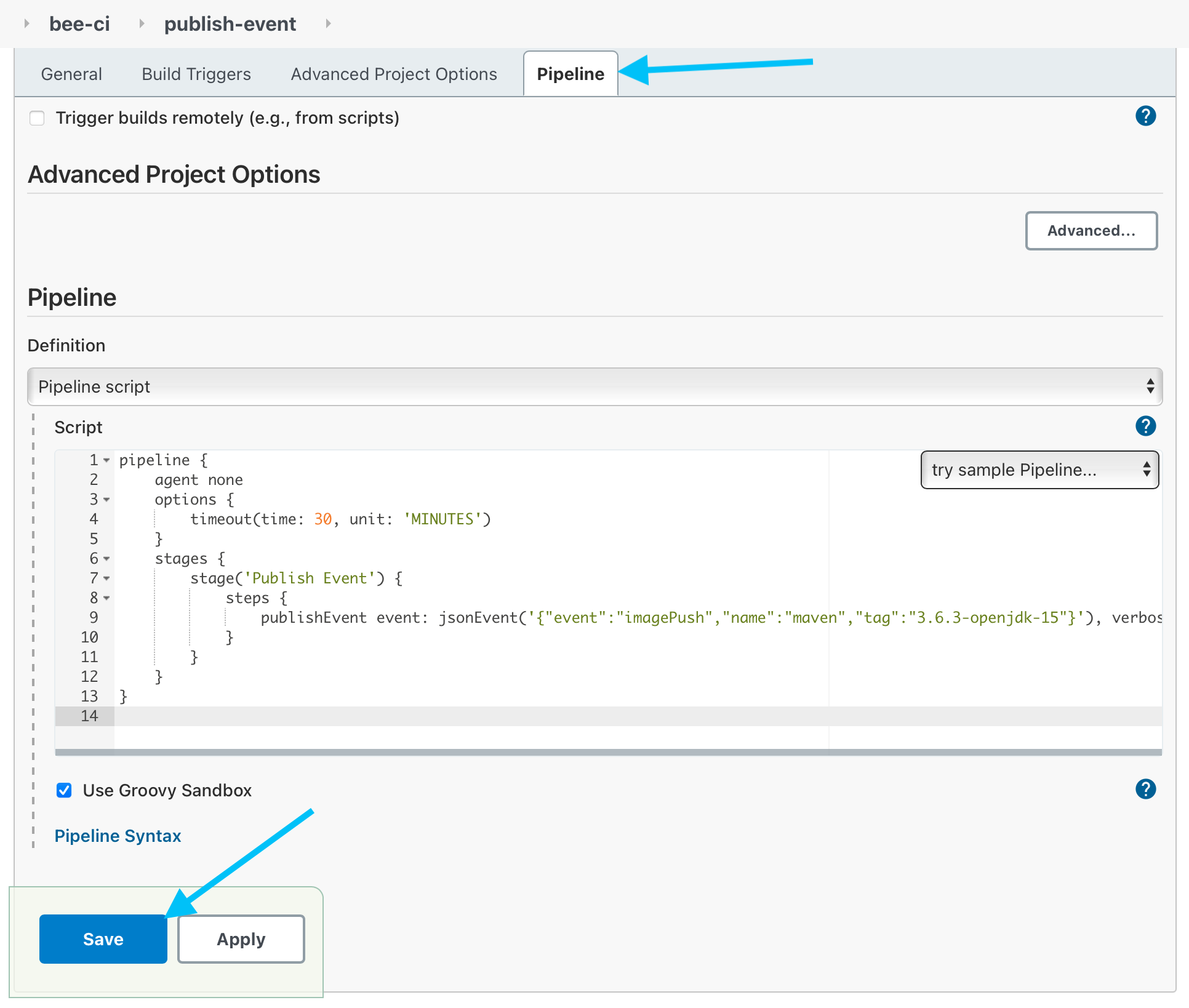Click the Advanced... button

click(x=1091, y=231)
